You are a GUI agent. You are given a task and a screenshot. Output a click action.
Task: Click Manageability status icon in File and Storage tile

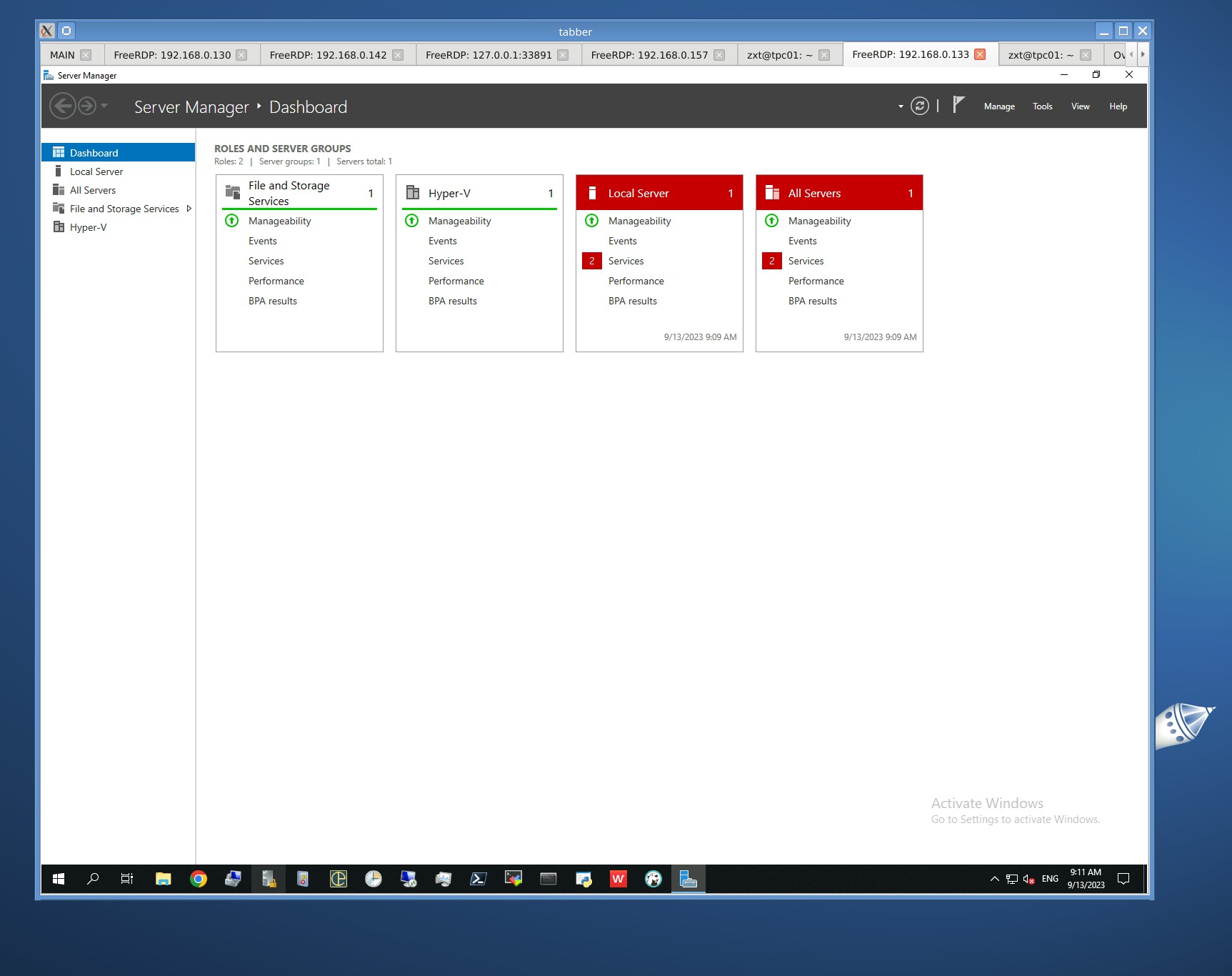point(232,221)
